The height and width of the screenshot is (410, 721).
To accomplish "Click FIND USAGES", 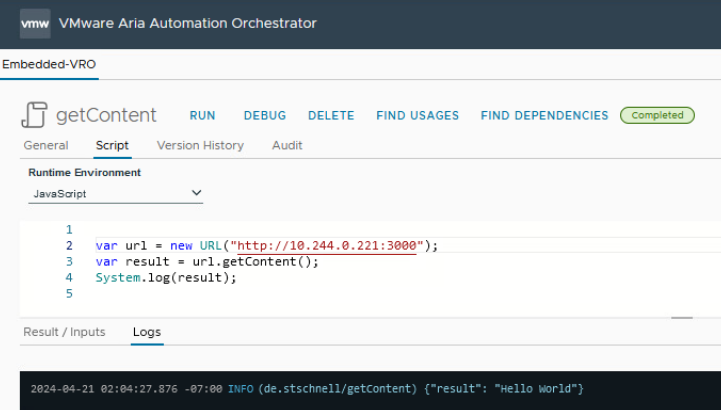I will [x=418, y=115].
